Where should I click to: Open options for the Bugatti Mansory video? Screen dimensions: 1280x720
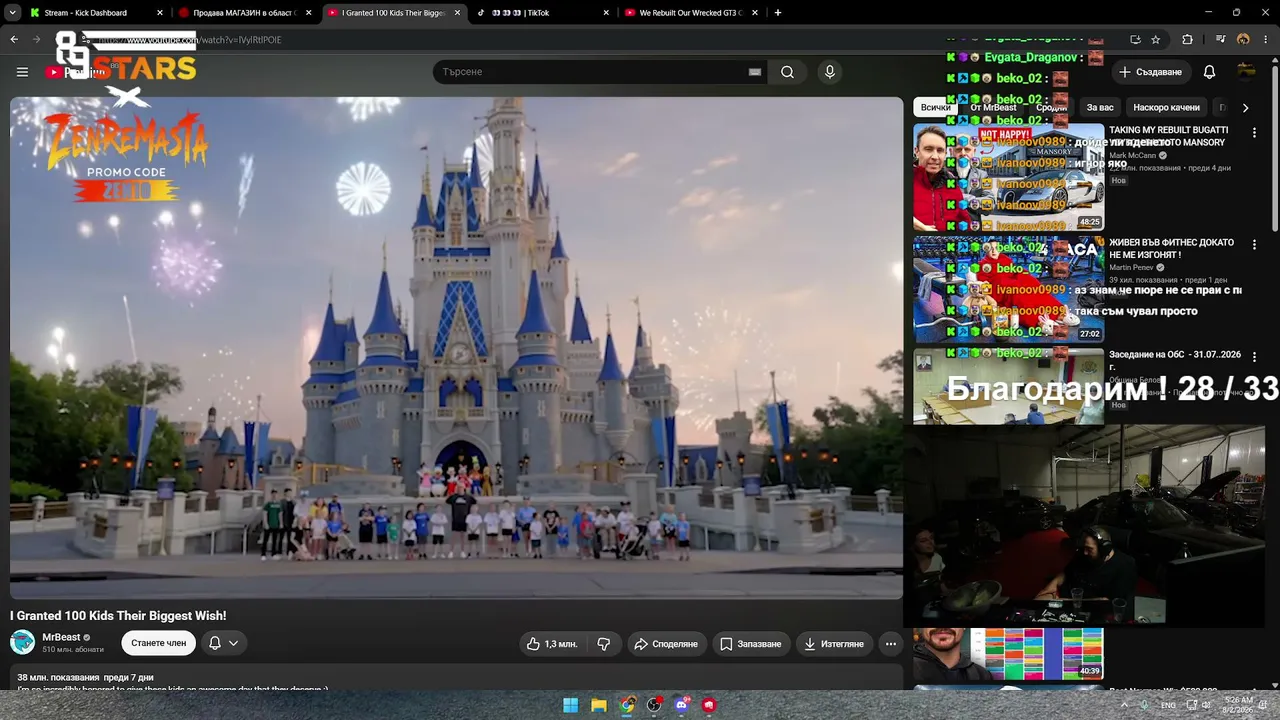pyautogui.click(x=1254, y=132)
